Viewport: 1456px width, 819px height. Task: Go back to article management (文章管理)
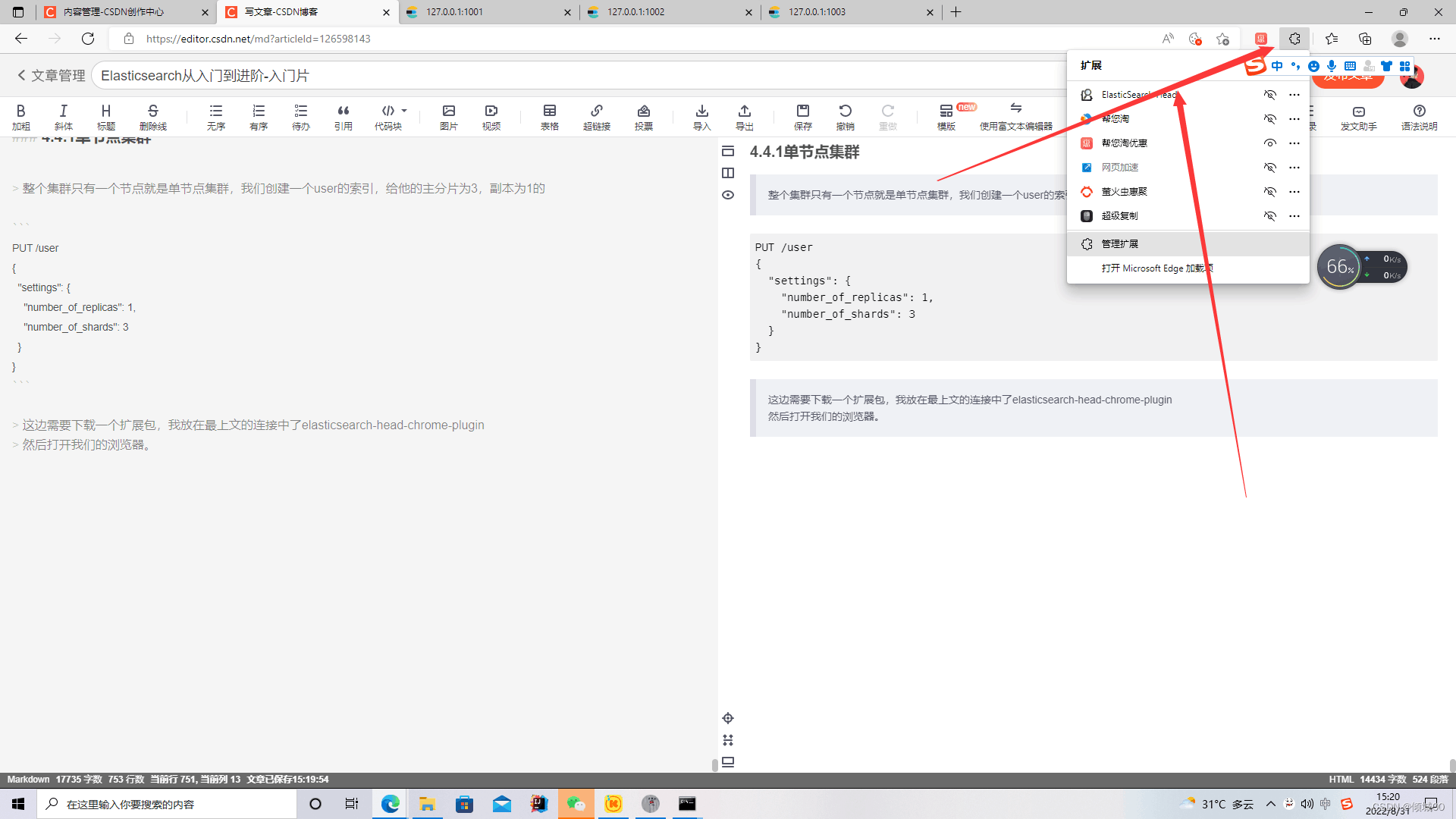[x=51, y=76]
